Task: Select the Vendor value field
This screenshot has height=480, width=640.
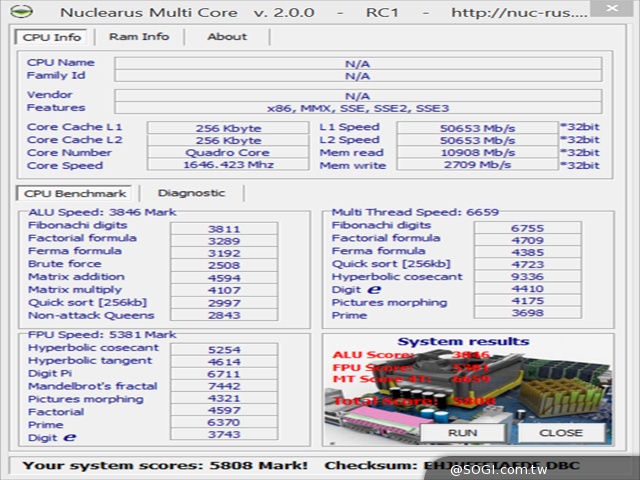Action: click(x=357, y=95)
